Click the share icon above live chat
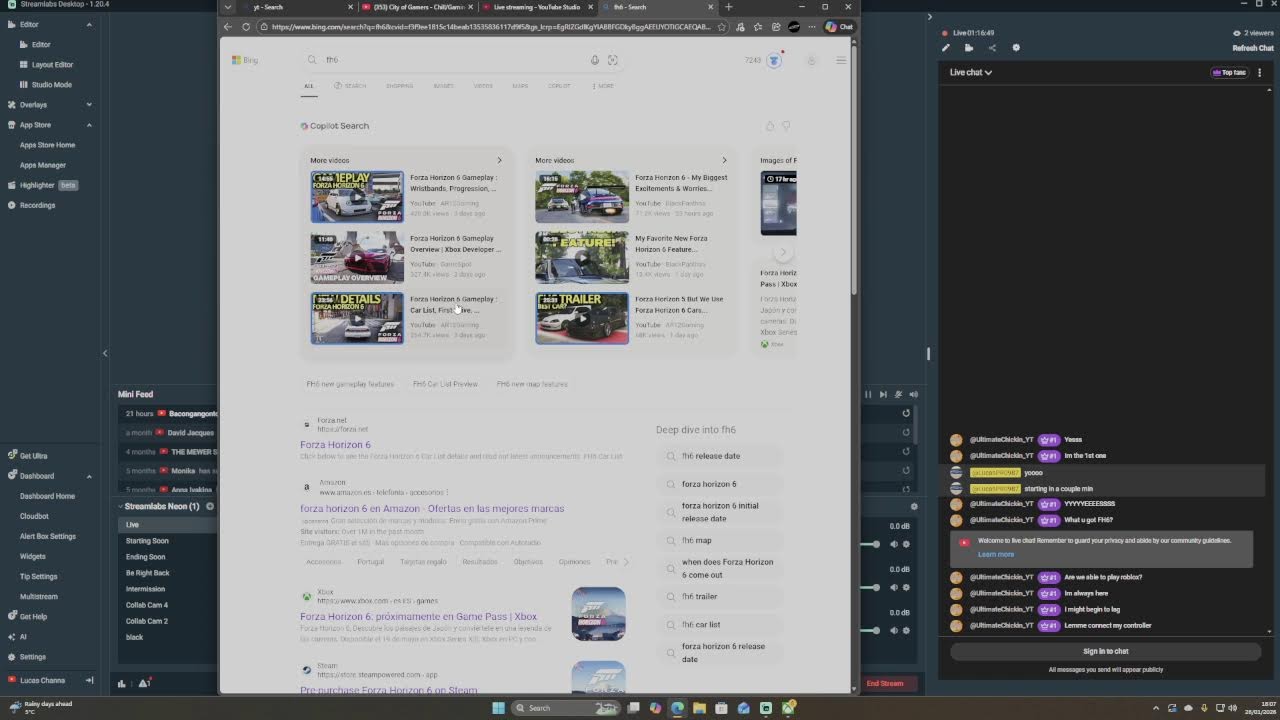This screenshot has height=720, width=1280. coord(992,48)
